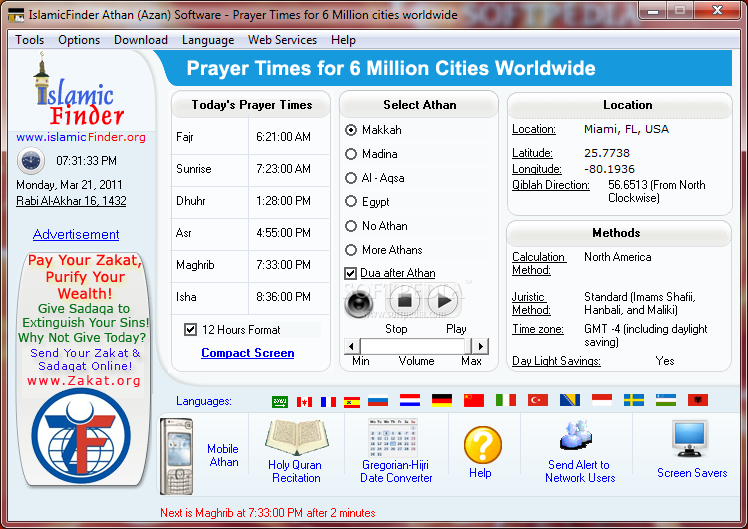Choose the Albanian flag language

pyautogui.click(x=698, y=400)
